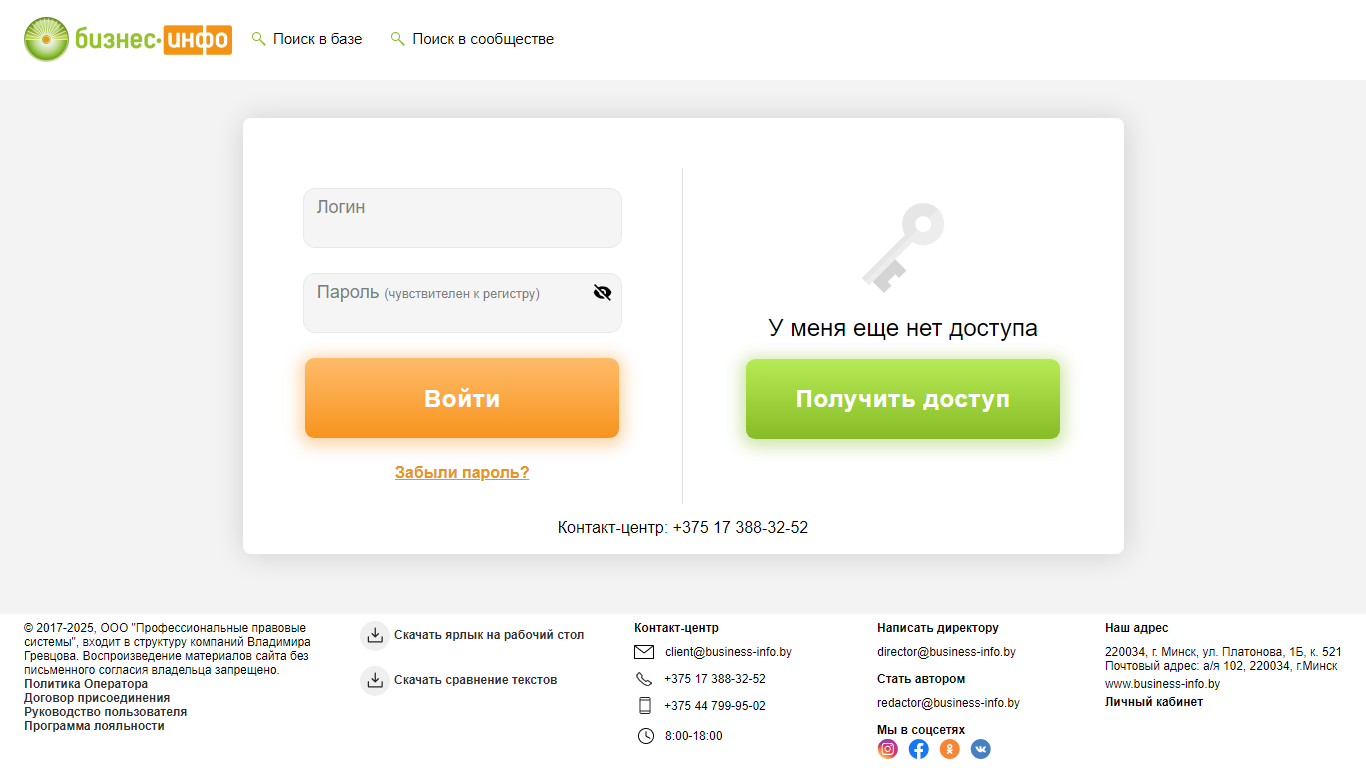The image size is (1366, 768).
Task: Click magnifier icon beside Поиск в базе
Action: coord(259,39)
